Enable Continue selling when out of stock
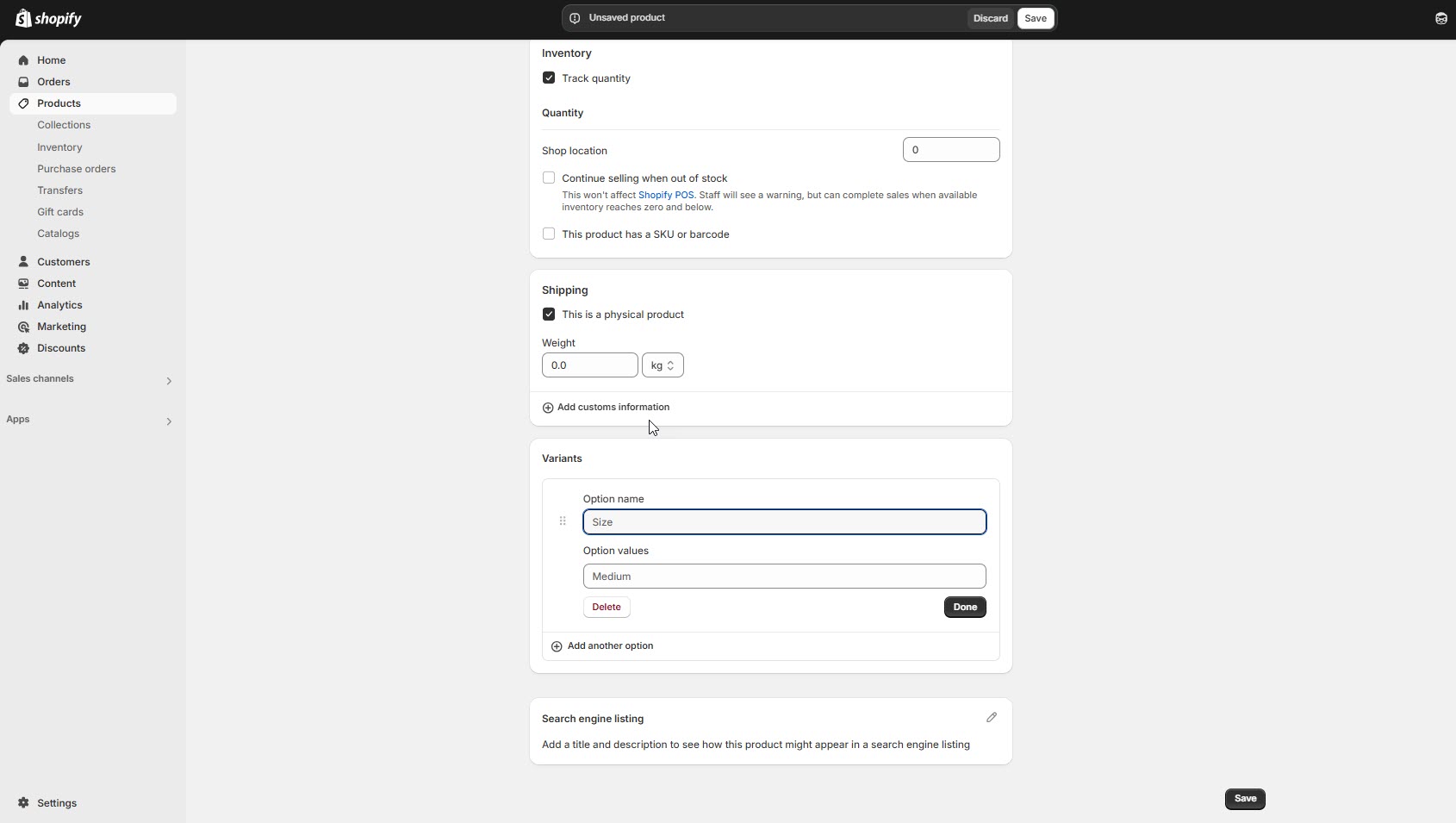The width and height of the screenshot is (1456, 823). pyautogui.click(x=549, y=178)
